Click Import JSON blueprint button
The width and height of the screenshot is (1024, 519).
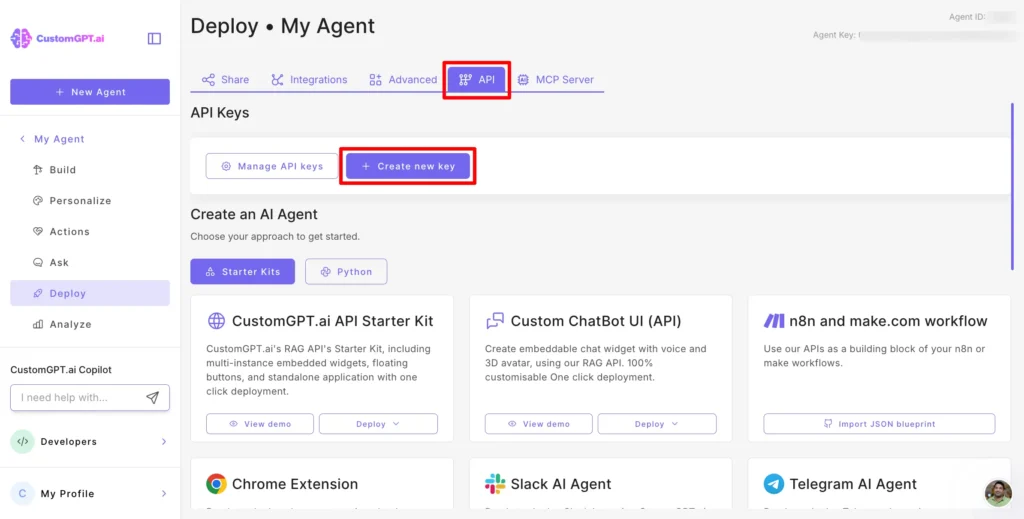point(879,424)
